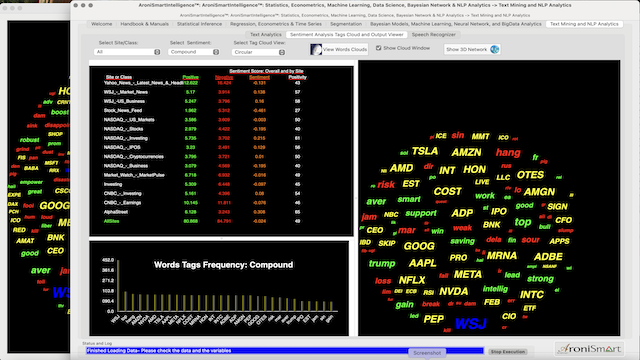Click the MRNA tag in word cloud
Viewport: 640px width, 360px height.
coord(502,256)
